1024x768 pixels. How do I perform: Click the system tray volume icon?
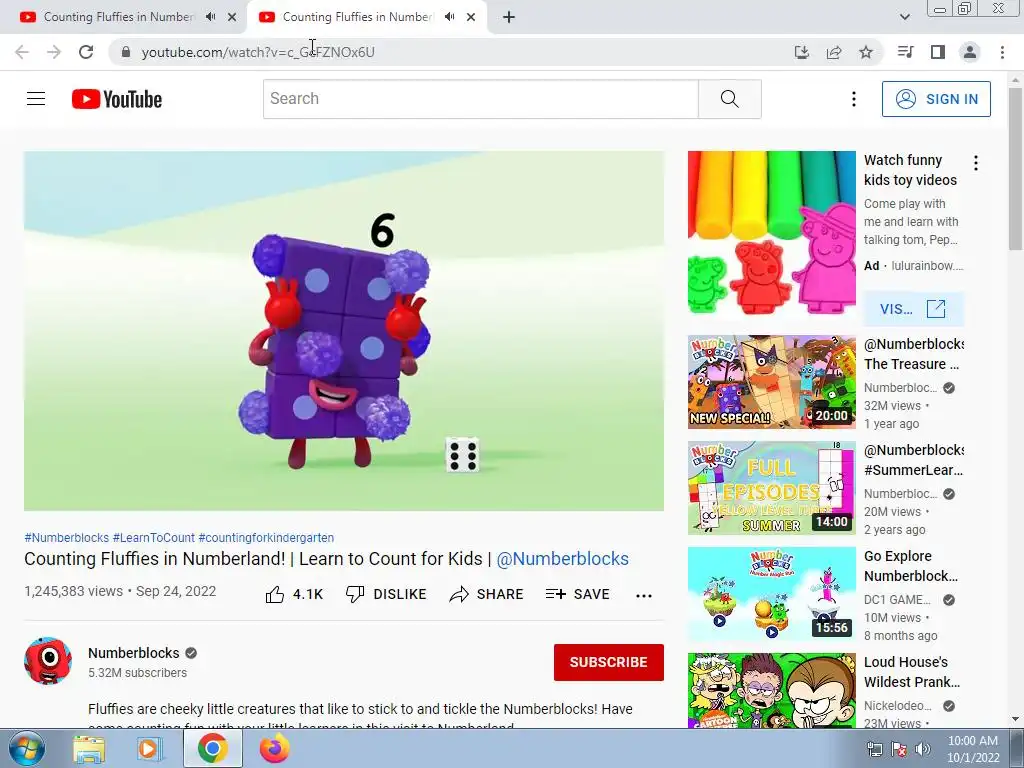click(x=923, y=749)
